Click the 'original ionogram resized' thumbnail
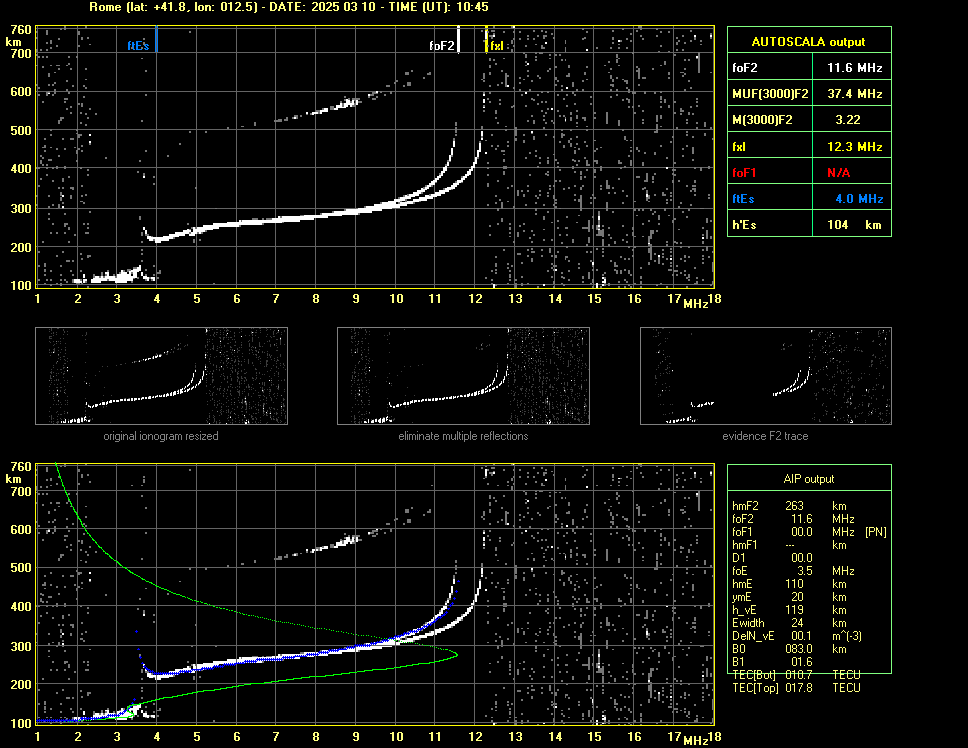 [161, 376]
